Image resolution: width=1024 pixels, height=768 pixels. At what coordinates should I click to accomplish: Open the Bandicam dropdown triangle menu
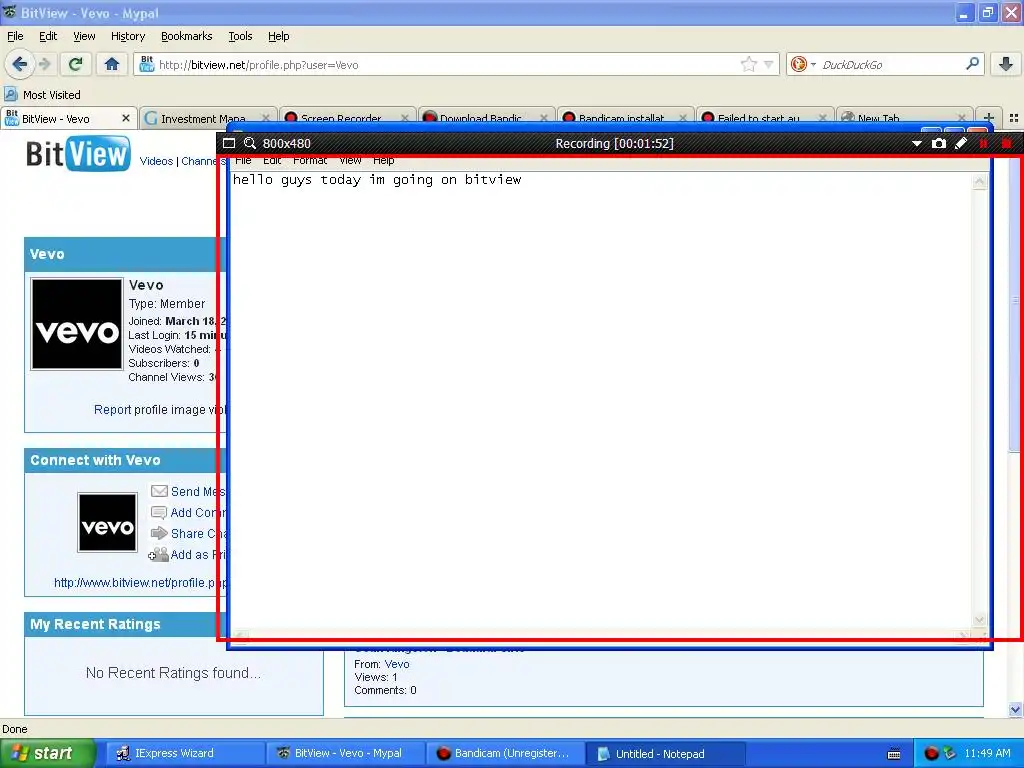point(917,144)
